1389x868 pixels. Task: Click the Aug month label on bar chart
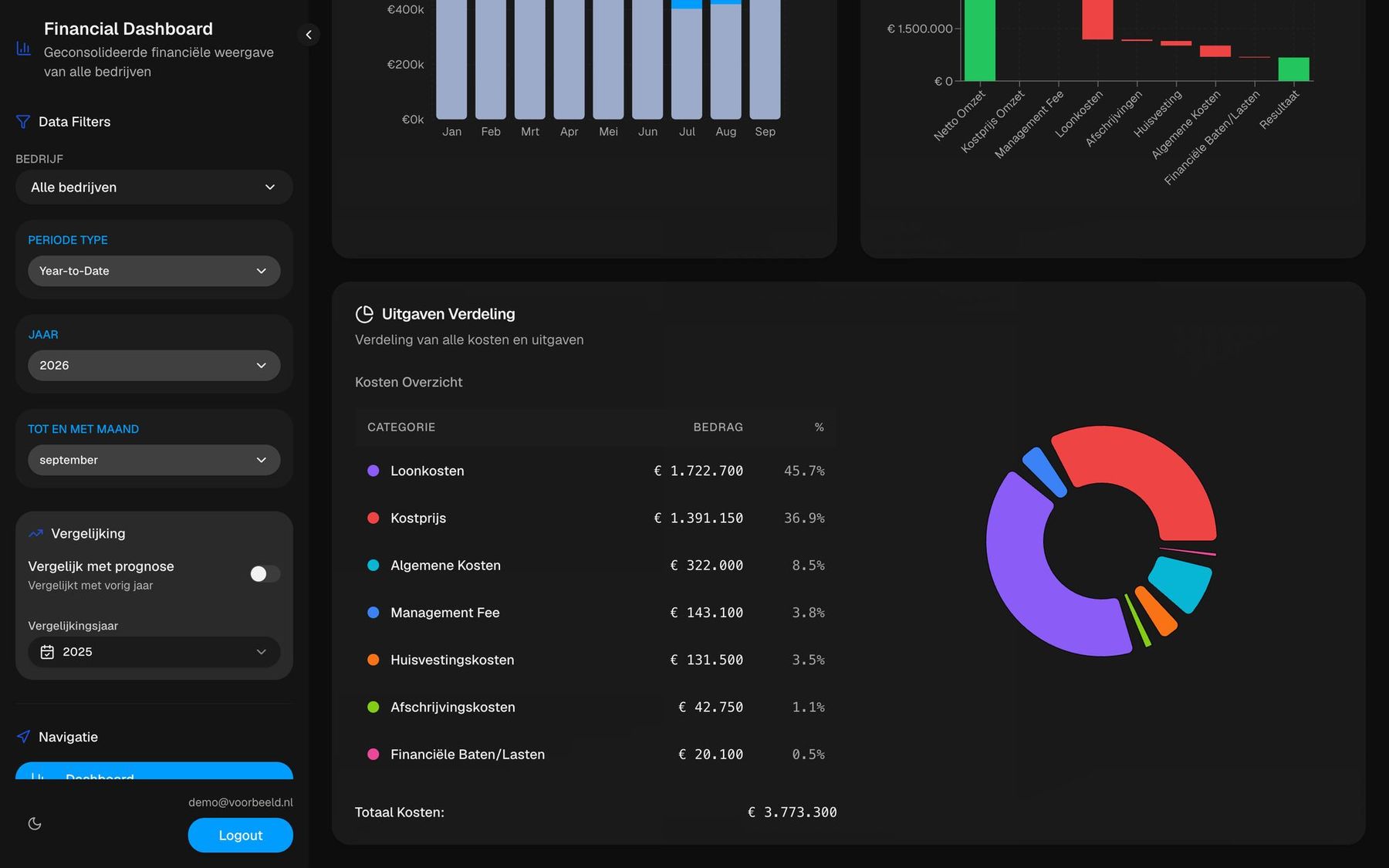pos(725,132)
